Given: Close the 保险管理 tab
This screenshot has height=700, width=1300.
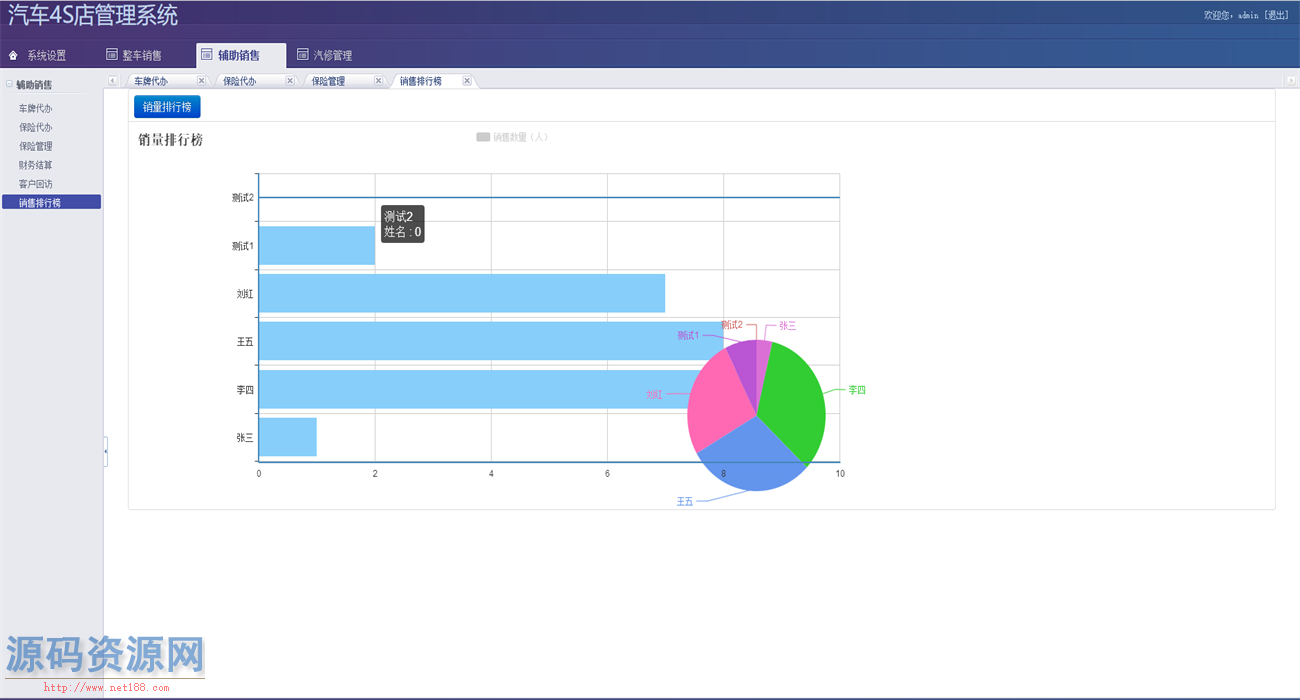Looking at the screenshot, I should click(x=378, y=81).
